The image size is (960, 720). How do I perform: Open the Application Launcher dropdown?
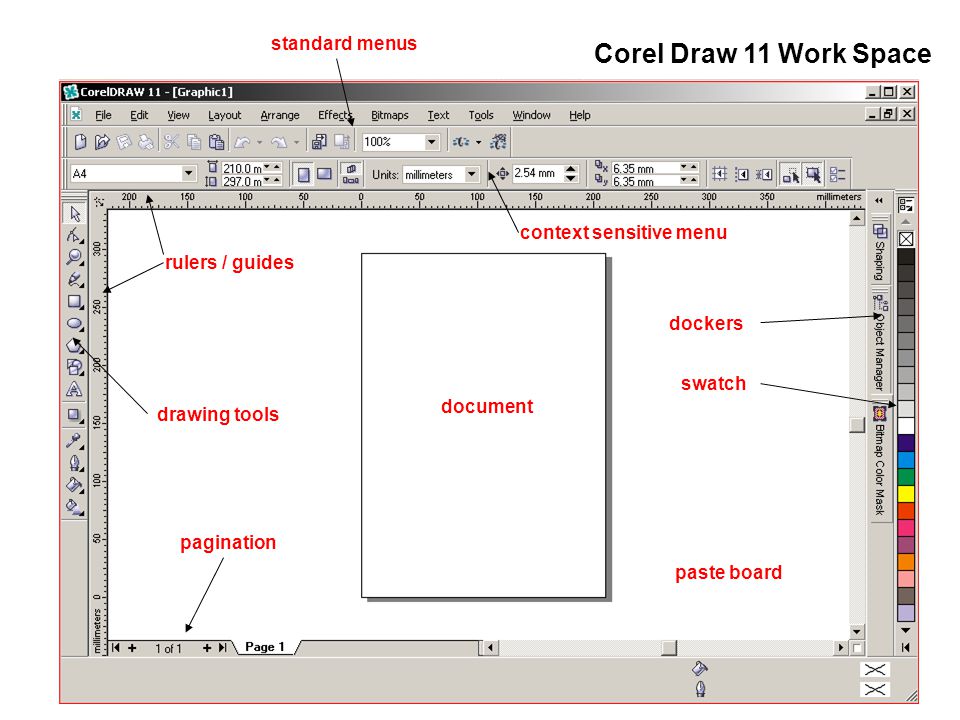tap(479, 143)
